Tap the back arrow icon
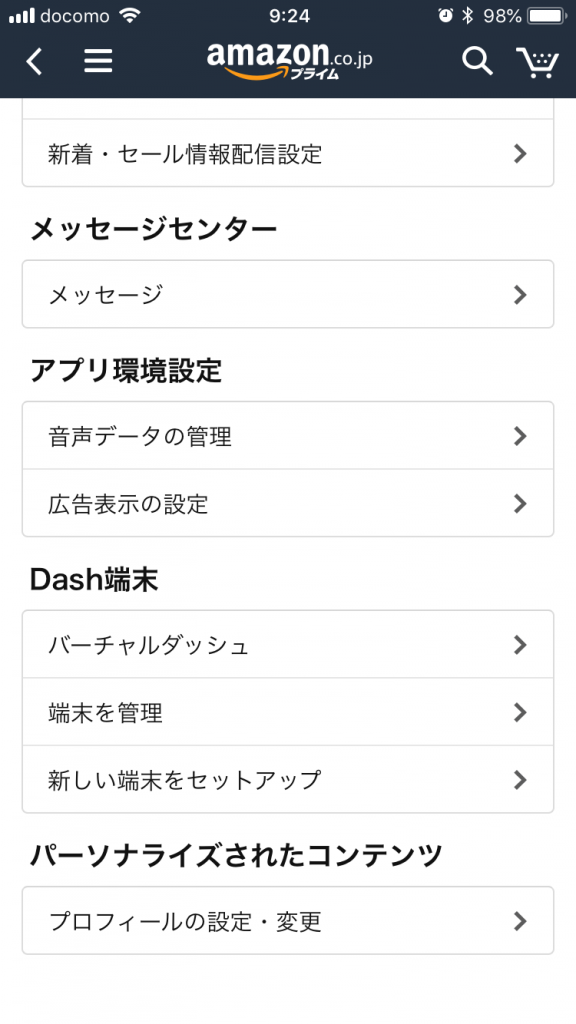The image size is (576, 1024). (x=35, y=61)
